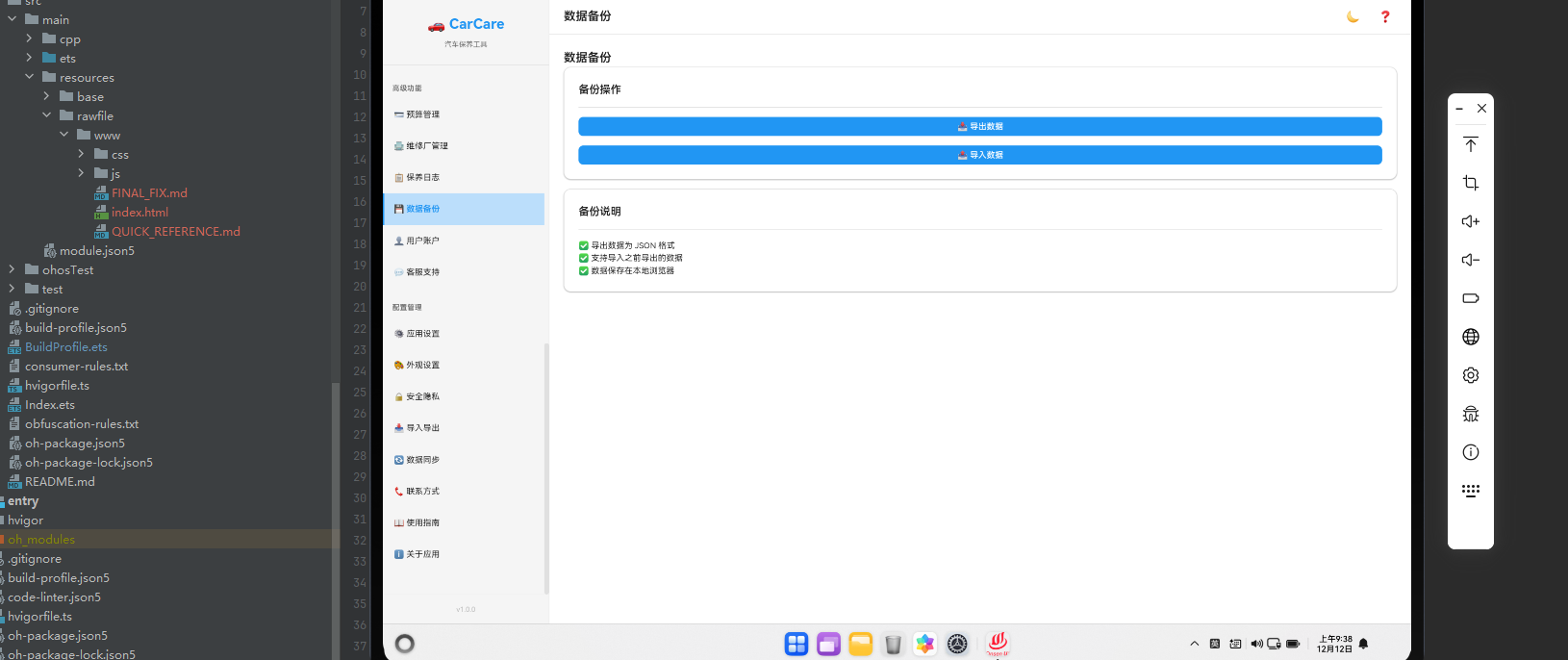Open 联系方式 phone item
The width and height of the screenshot is (1568, 660).
coord(464,492)
